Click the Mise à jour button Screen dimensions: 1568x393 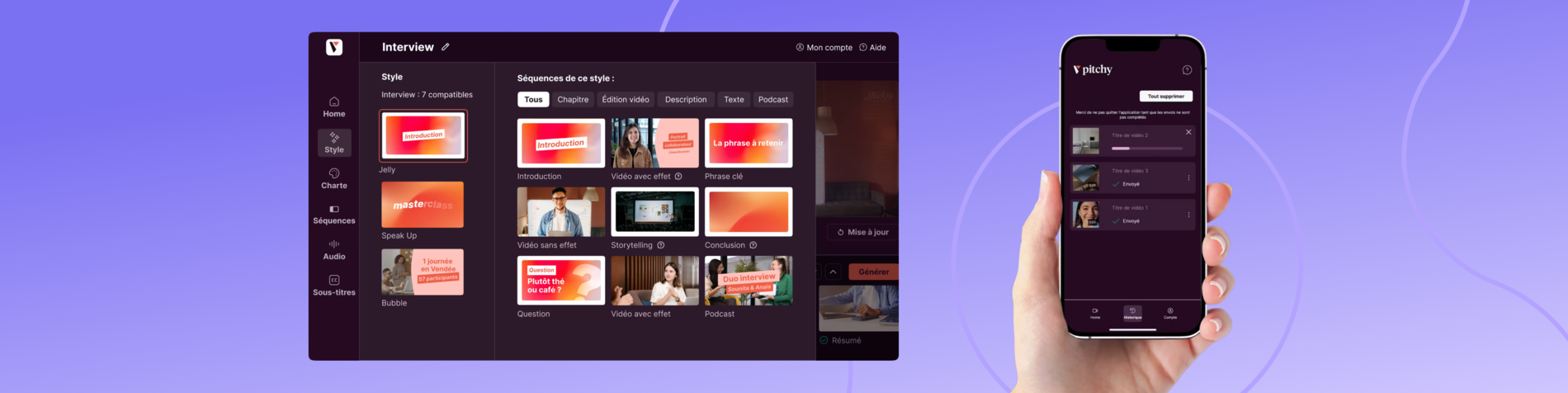pyautogui.click(x=862, y=232)
